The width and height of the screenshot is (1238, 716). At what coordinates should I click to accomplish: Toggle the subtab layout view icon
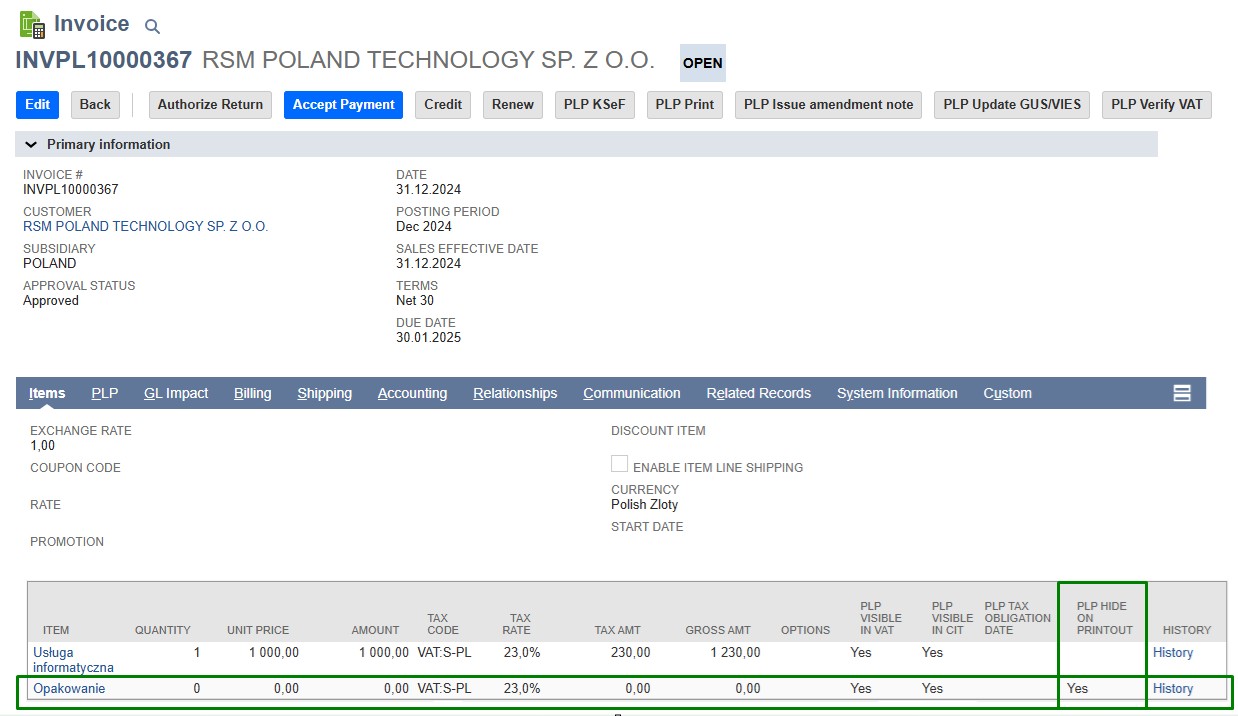(1181, 393)
